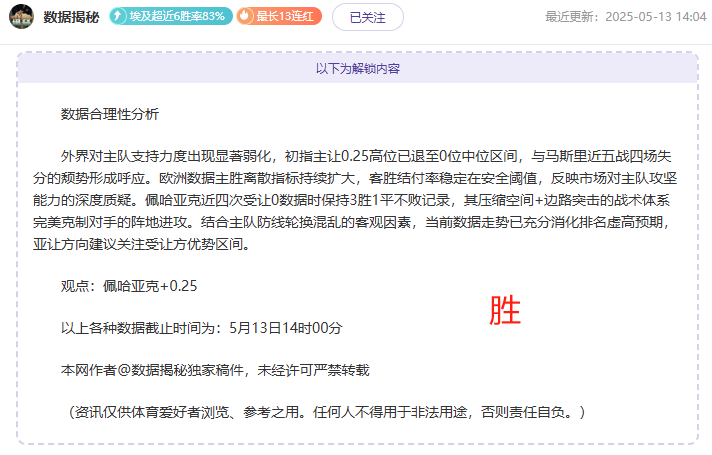Click the flame icon in 连红 badge
This screenshot has height=455, width=712.
245,16
